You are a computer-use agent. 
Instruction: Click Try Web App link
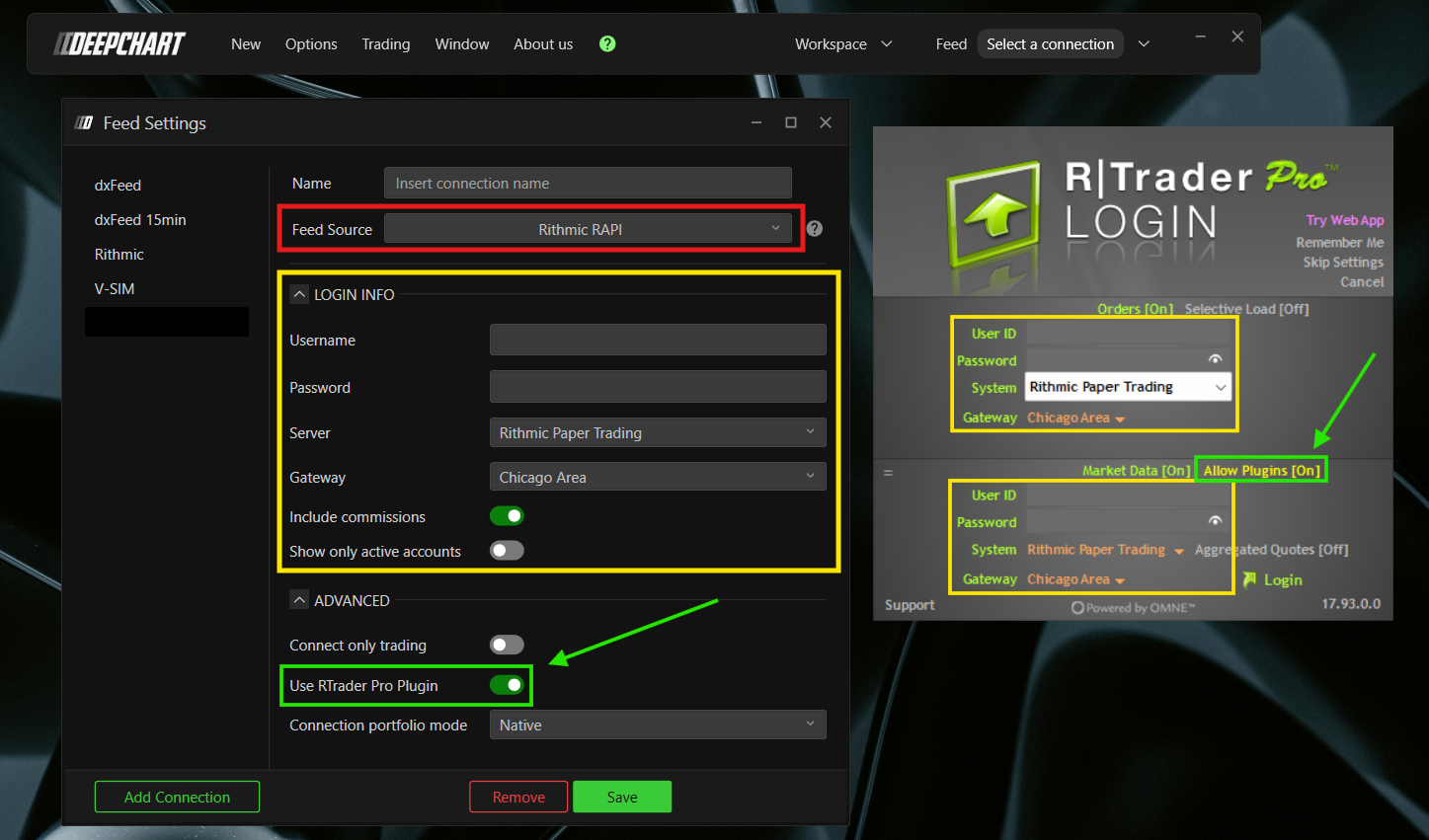[1345, 220]
